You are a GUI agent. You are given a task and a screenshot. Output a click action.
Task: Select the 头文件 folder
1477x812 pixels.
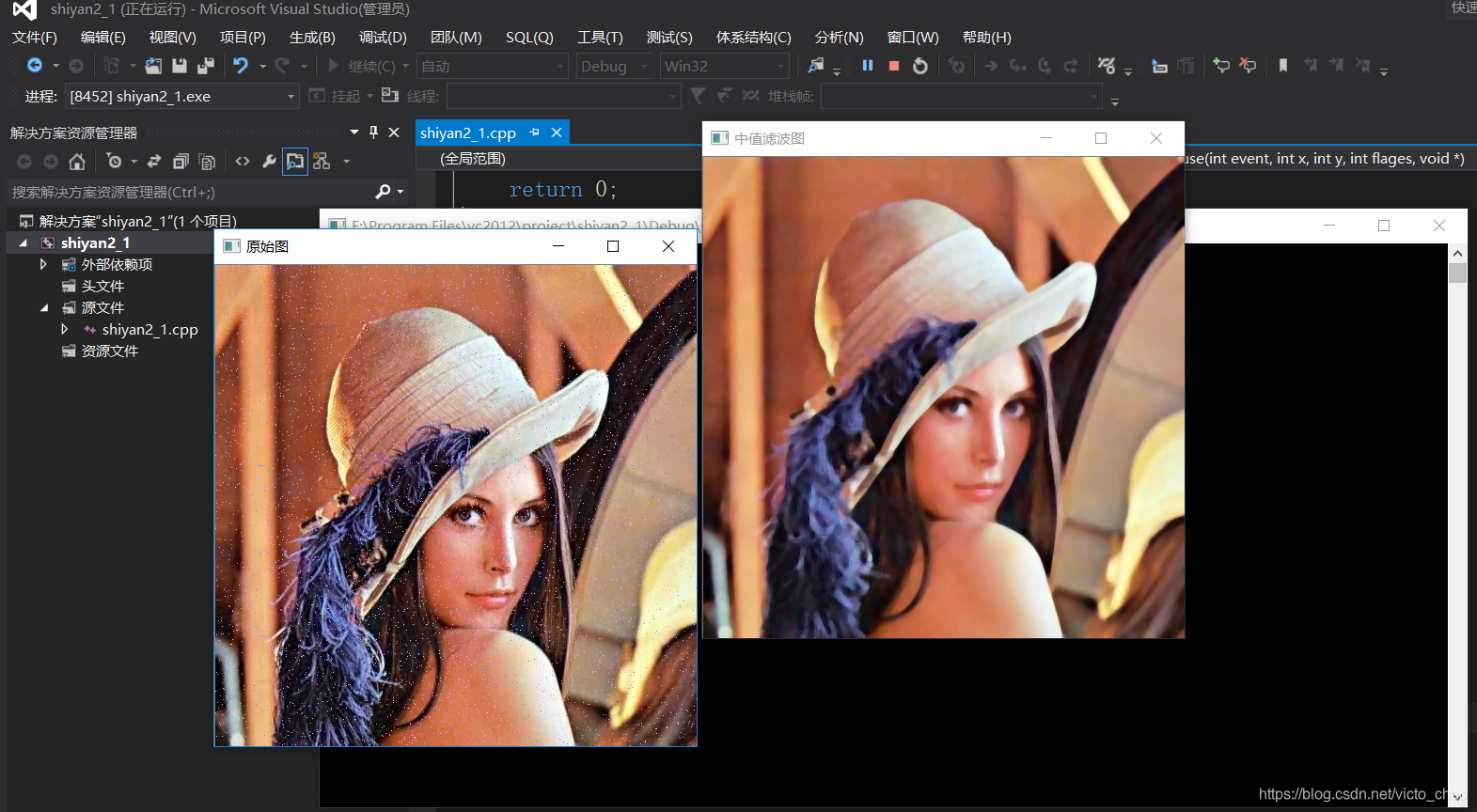(x=102, y=286)
